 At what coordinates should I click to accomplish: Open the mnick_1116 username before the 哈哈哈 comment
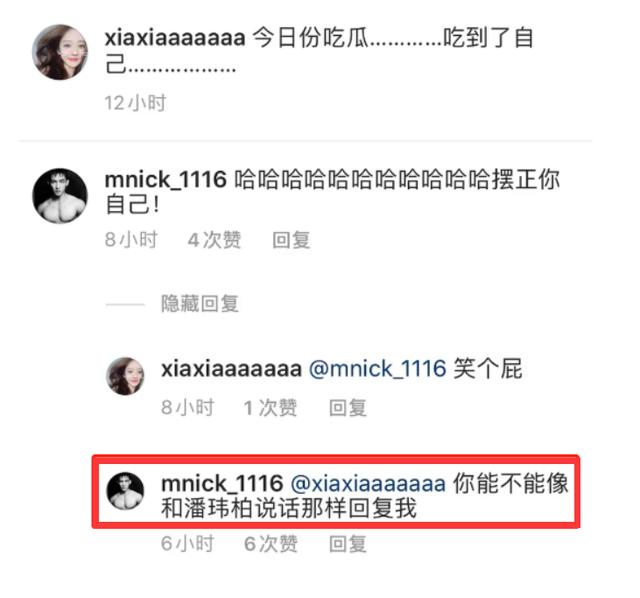click(166, 180)
